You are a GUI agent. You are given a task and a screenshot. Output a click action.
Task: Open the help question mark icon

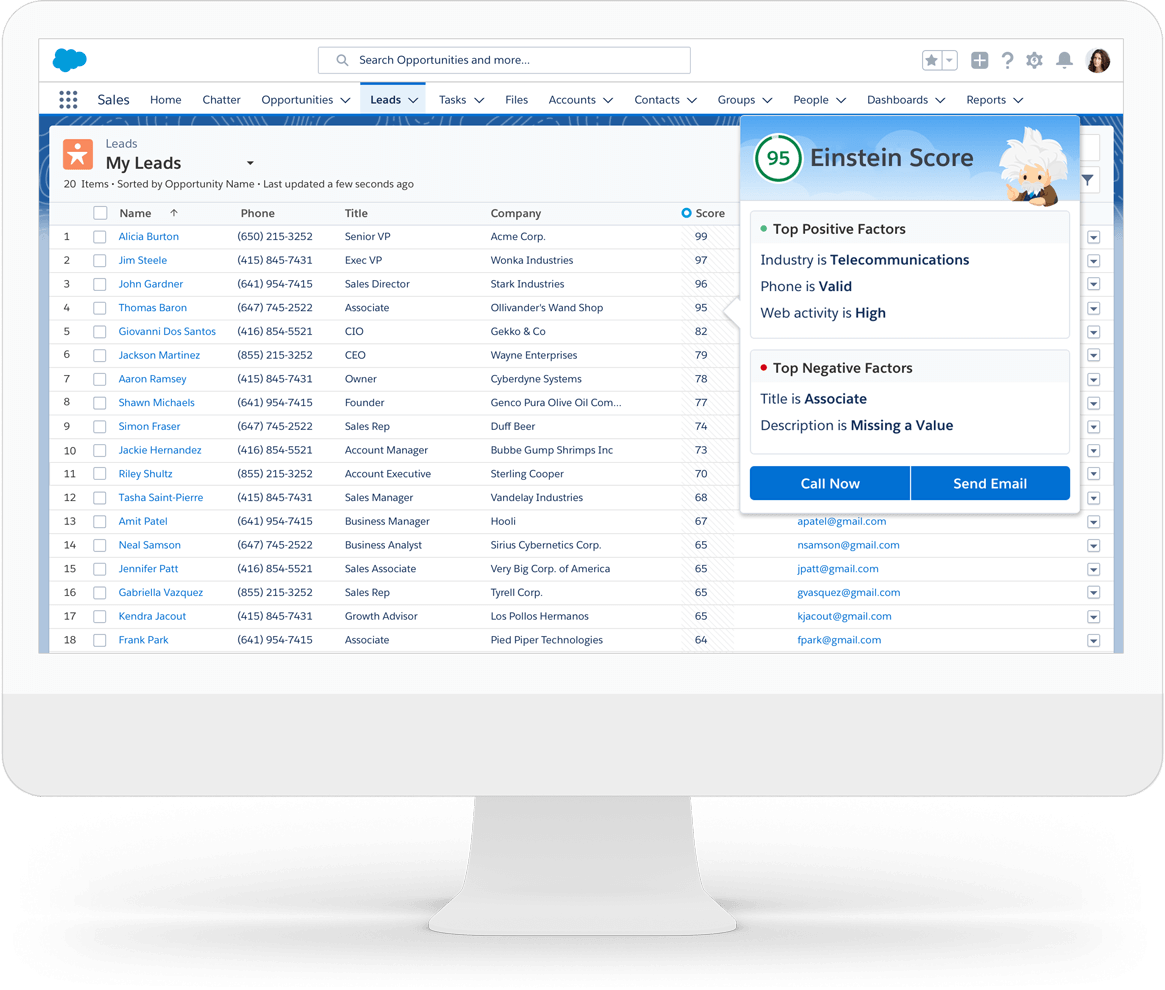point(1007,61)
